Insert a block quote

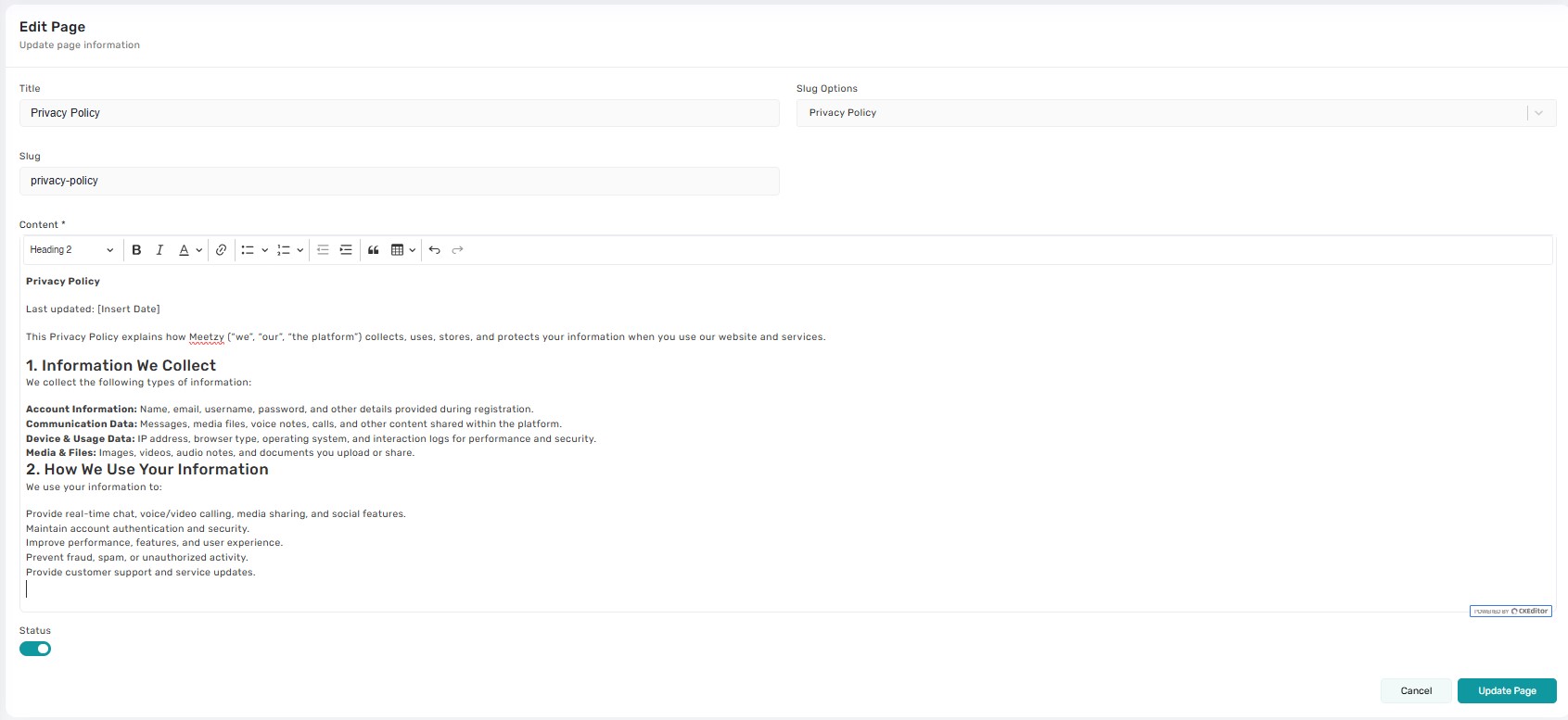pos(374,250)
